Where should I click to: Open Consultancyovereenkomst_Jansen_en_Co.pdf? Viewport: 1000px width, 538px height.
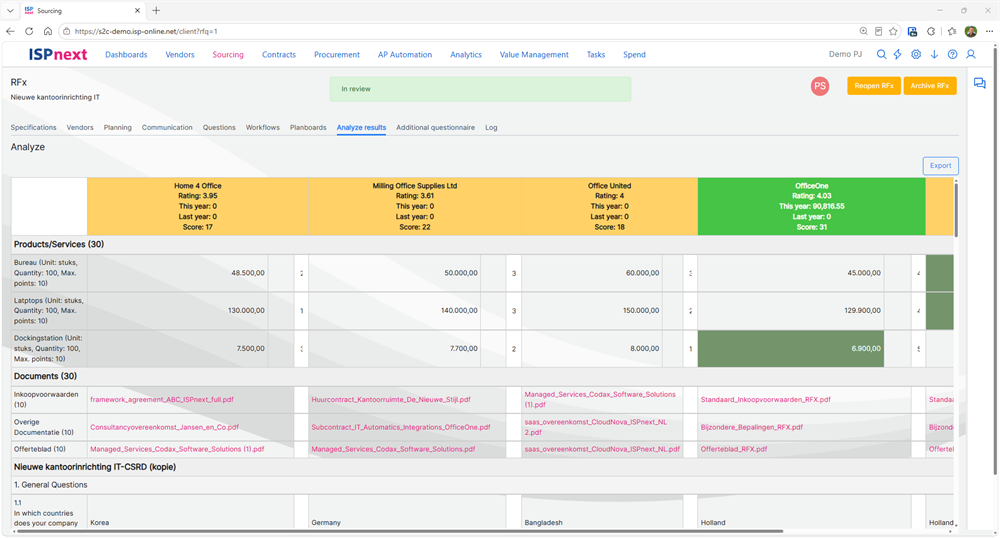[165, 427]
